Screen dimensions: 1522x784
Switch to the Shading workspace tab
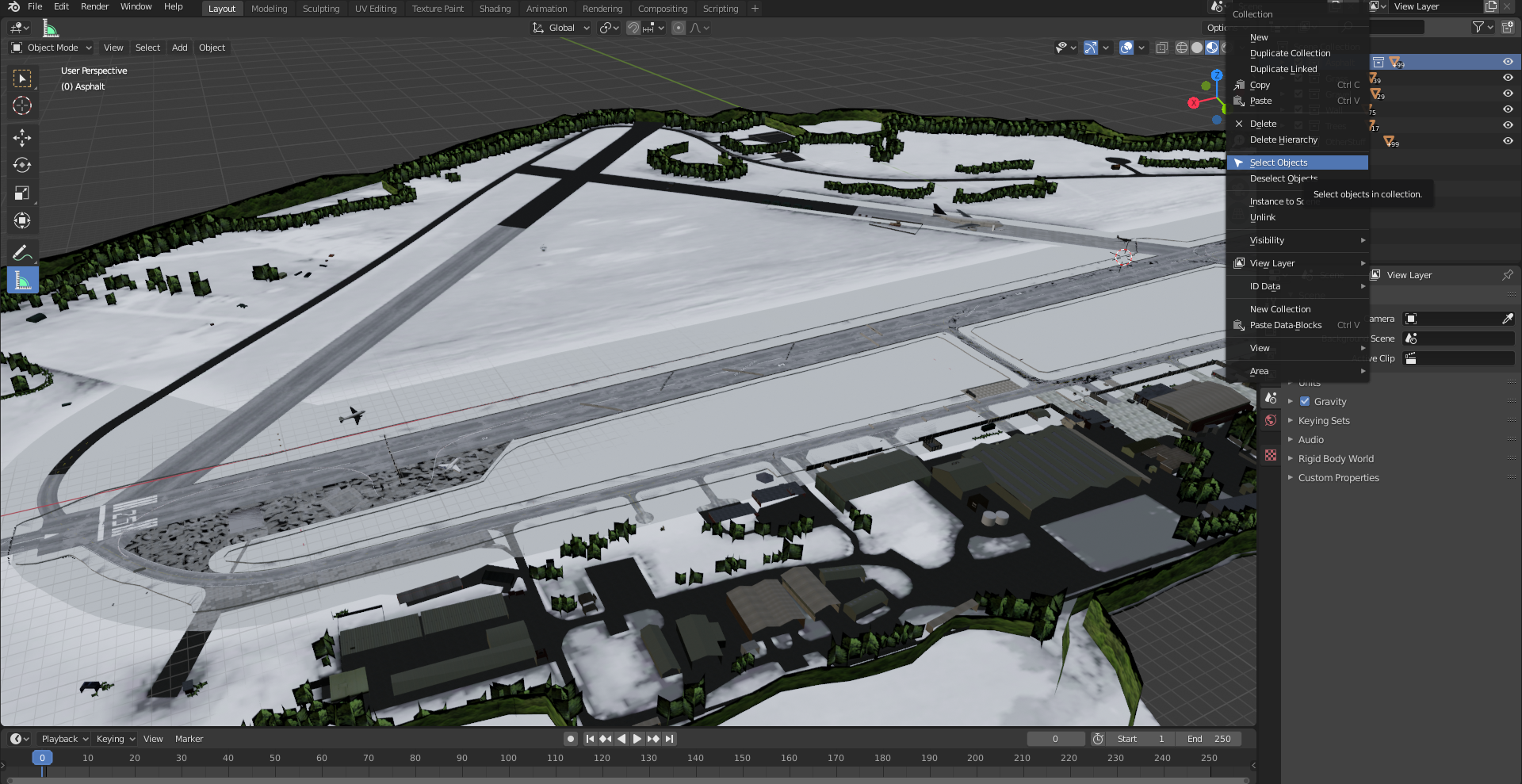[495, 9]
